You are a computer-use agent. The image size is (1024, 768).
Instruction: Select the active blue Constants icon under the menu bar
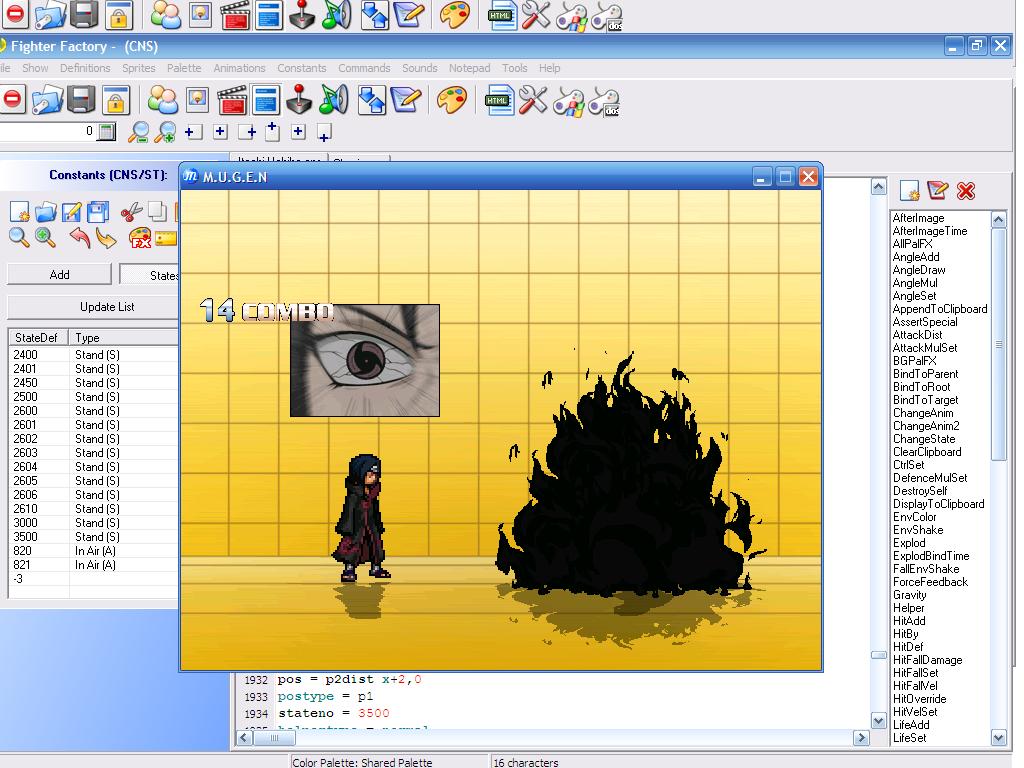pos(265,100)
